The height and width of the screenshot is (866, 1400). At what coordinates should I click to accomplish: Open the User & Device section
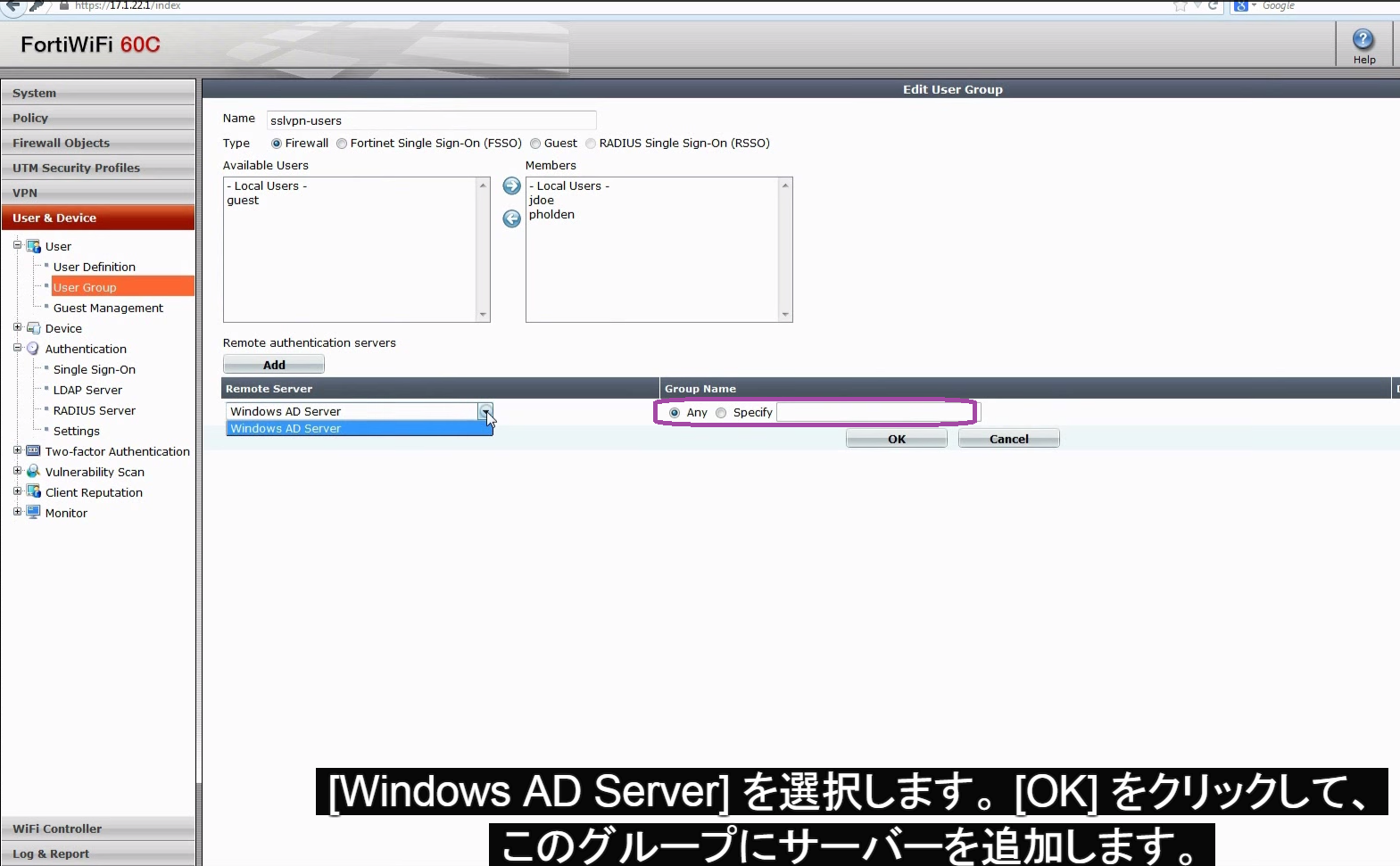[98, 218]
